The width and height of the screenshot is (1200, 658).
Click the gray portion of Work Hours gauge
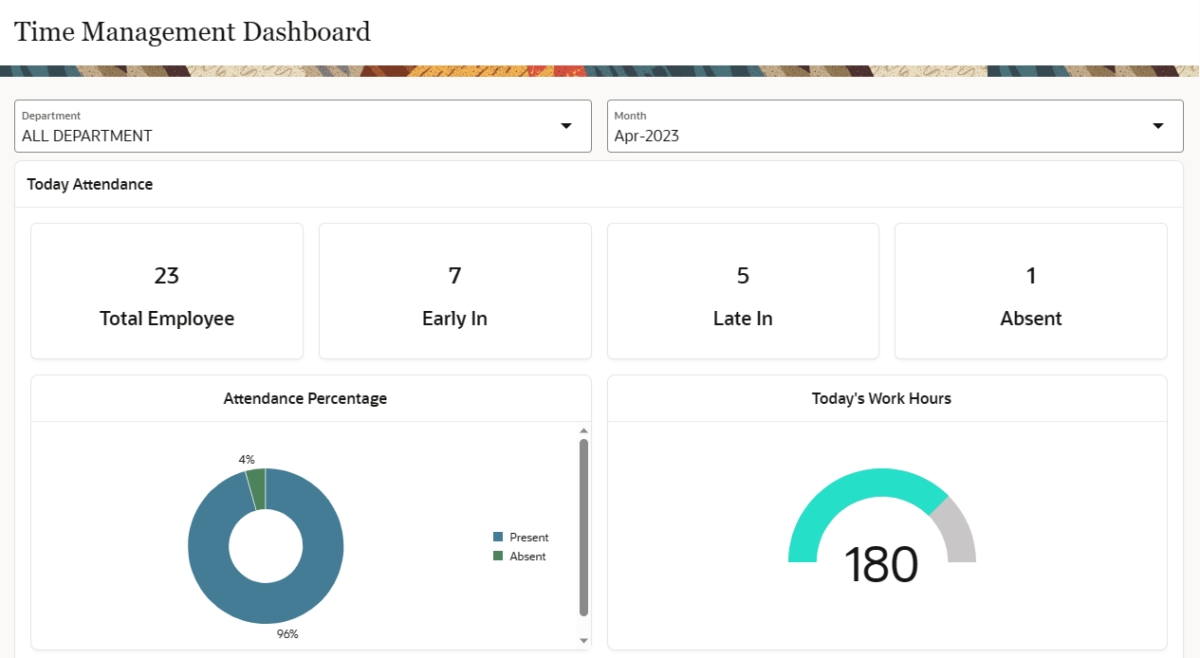[x=956, y=532]
